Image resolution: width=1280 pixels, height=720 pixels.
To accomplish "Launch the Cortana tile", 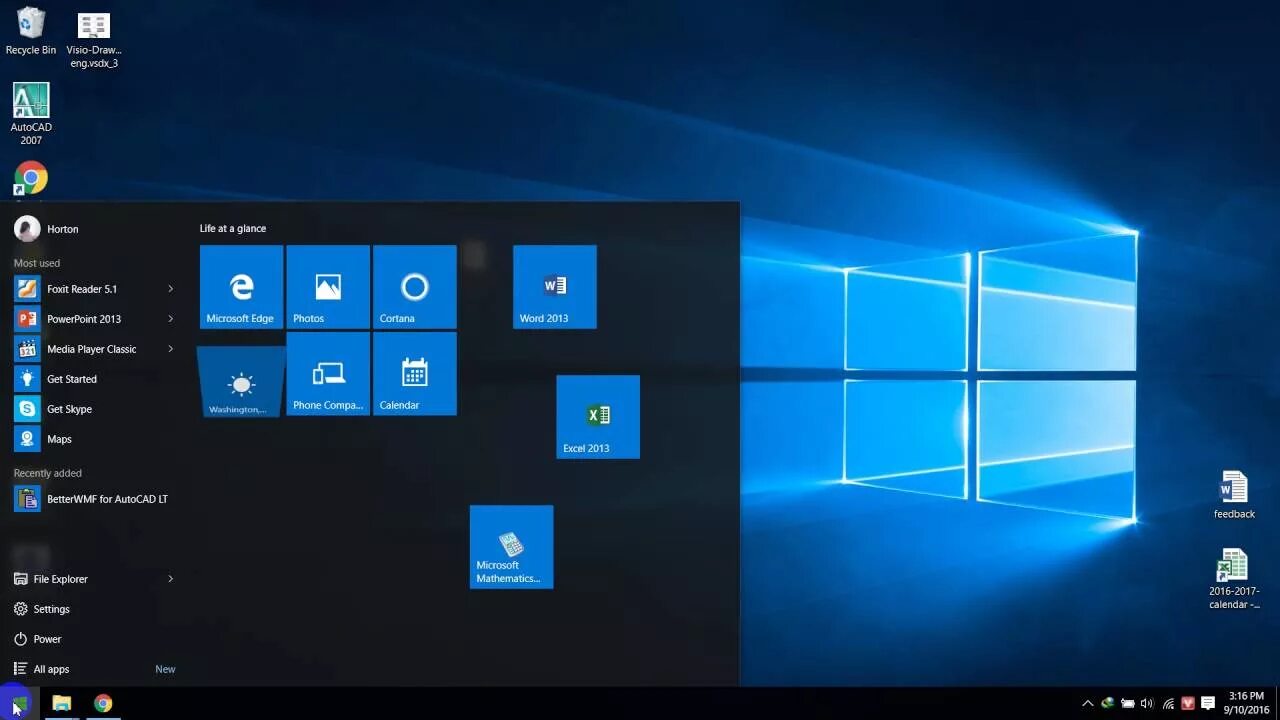I will click(415, 287).
